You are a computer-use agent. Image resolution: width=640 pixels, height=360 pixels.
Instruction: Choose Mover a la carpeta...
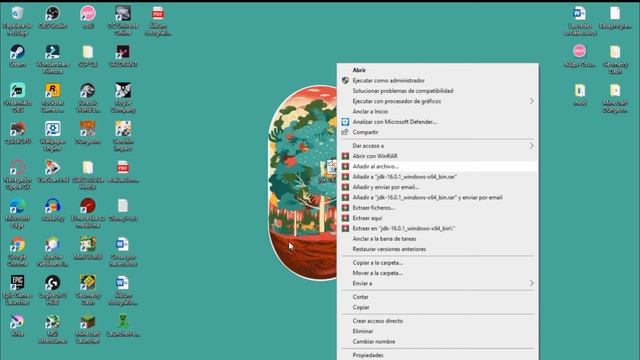pos(438,273)
